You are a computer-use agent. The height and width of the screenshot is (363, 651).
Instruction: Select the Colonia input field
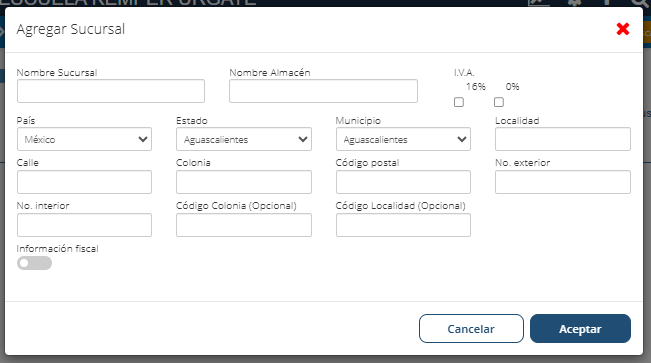click(x=244, y=182)
